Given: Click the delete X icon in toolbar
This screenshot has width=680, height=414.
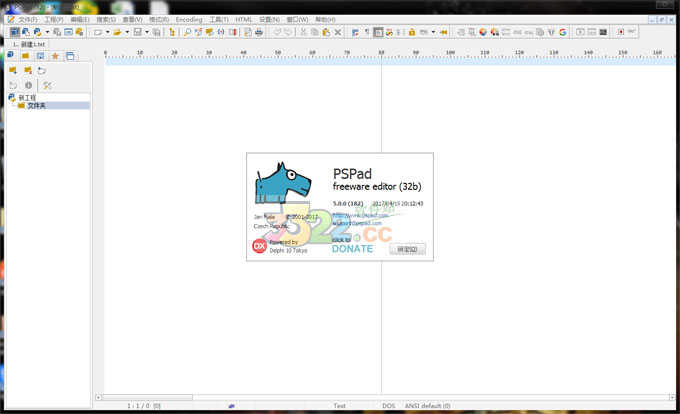Looking at the screenshot, I should [x=337, y=32].
